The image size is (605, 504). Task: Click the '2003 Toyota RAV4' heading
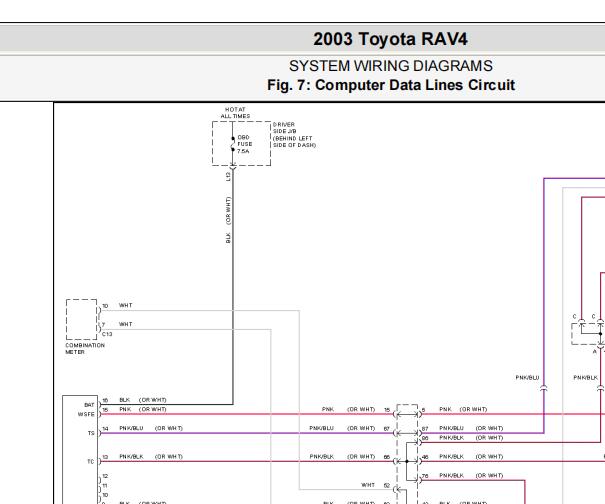(x=390, y=39)
